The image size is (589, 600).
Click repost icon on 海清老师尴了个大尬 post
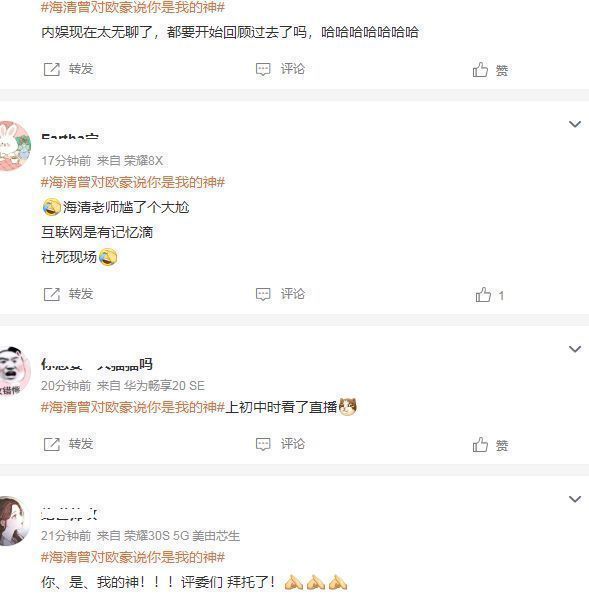pos(52,294)
